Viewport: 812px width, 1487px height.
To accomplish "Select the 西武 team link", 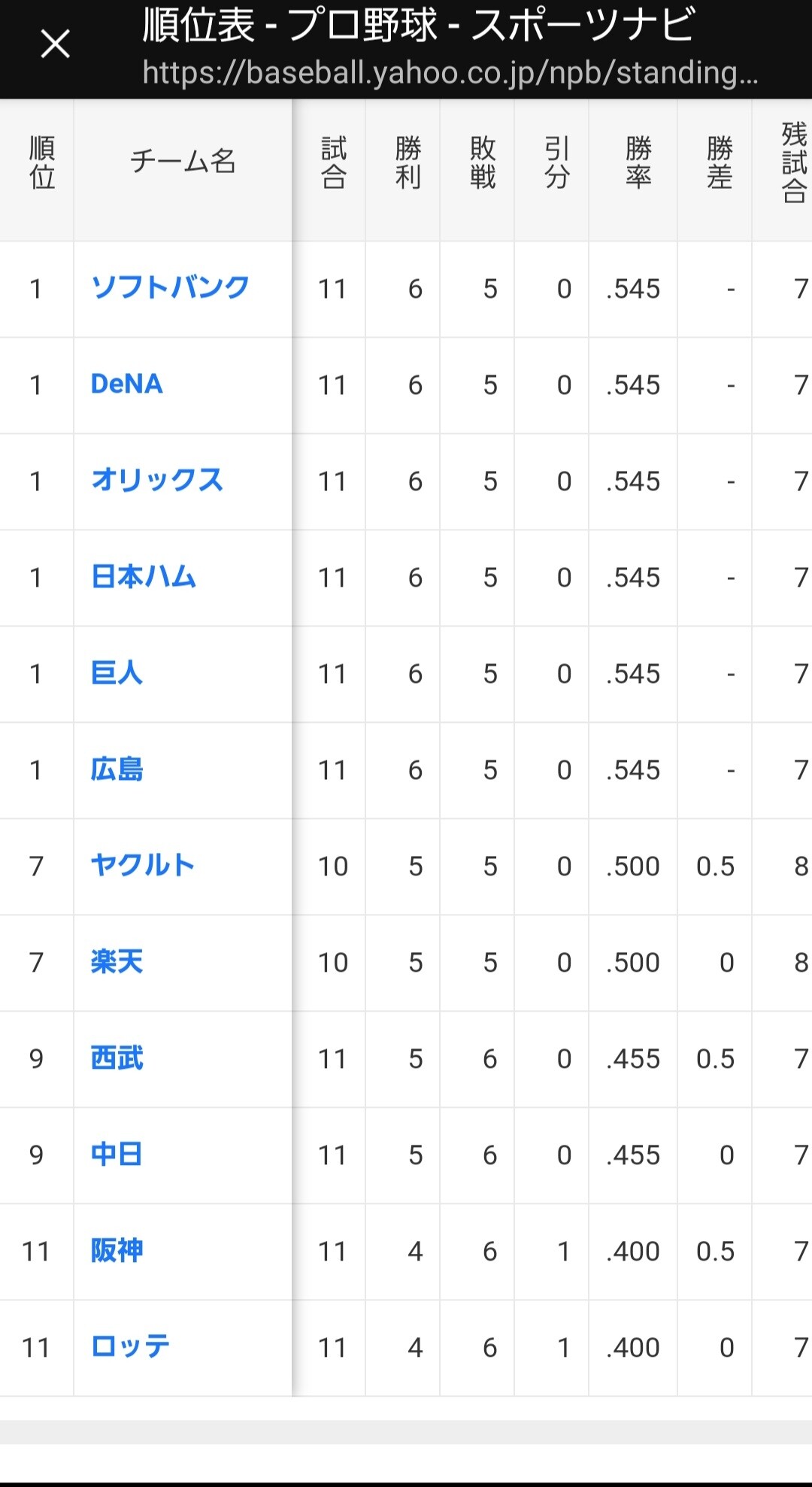I will (x=117, y=1058).
